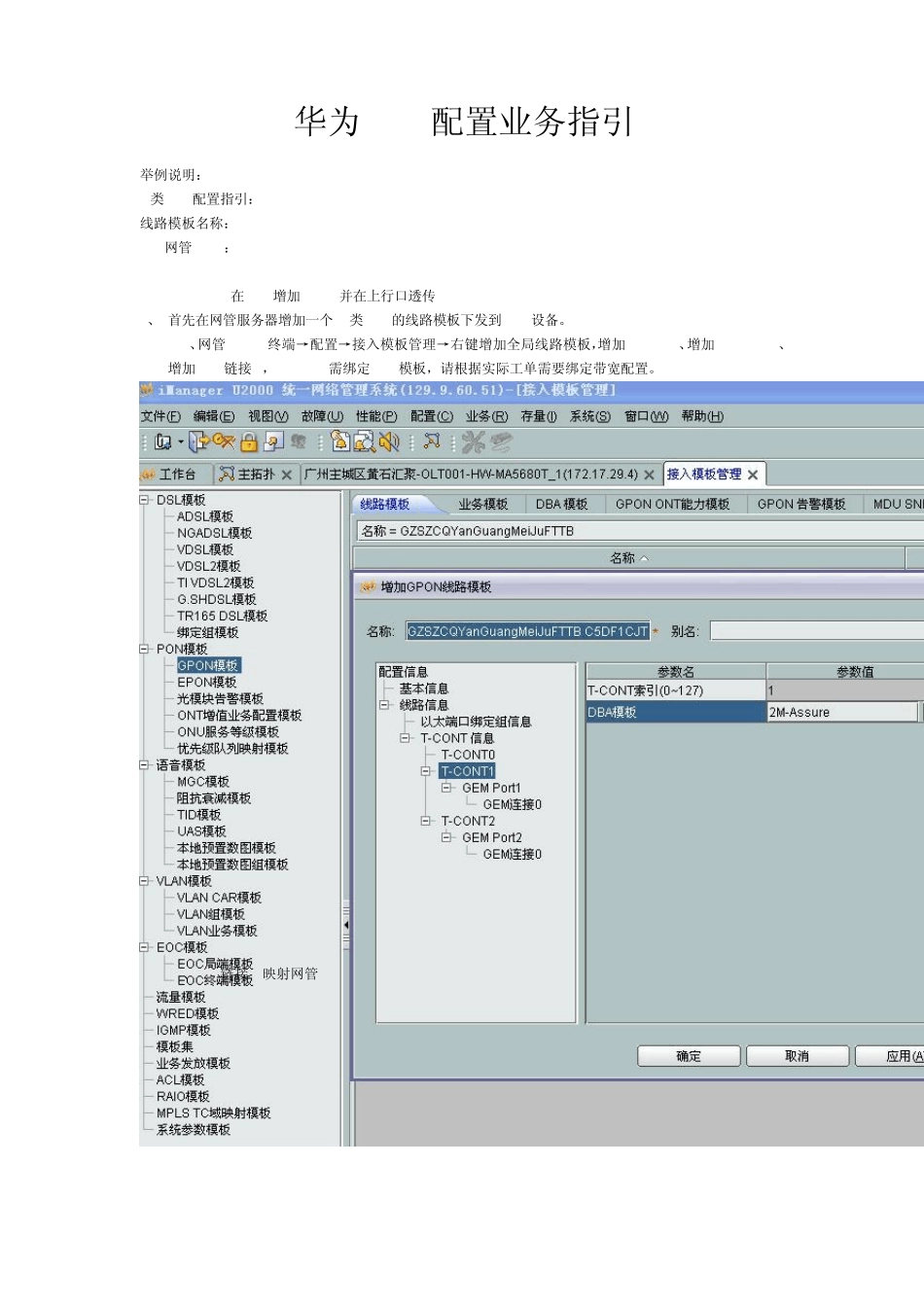Select the 线路模板 tab
Image resolution: width=924 pixels, height=1307 pixels.
click(x=385, y=505)
